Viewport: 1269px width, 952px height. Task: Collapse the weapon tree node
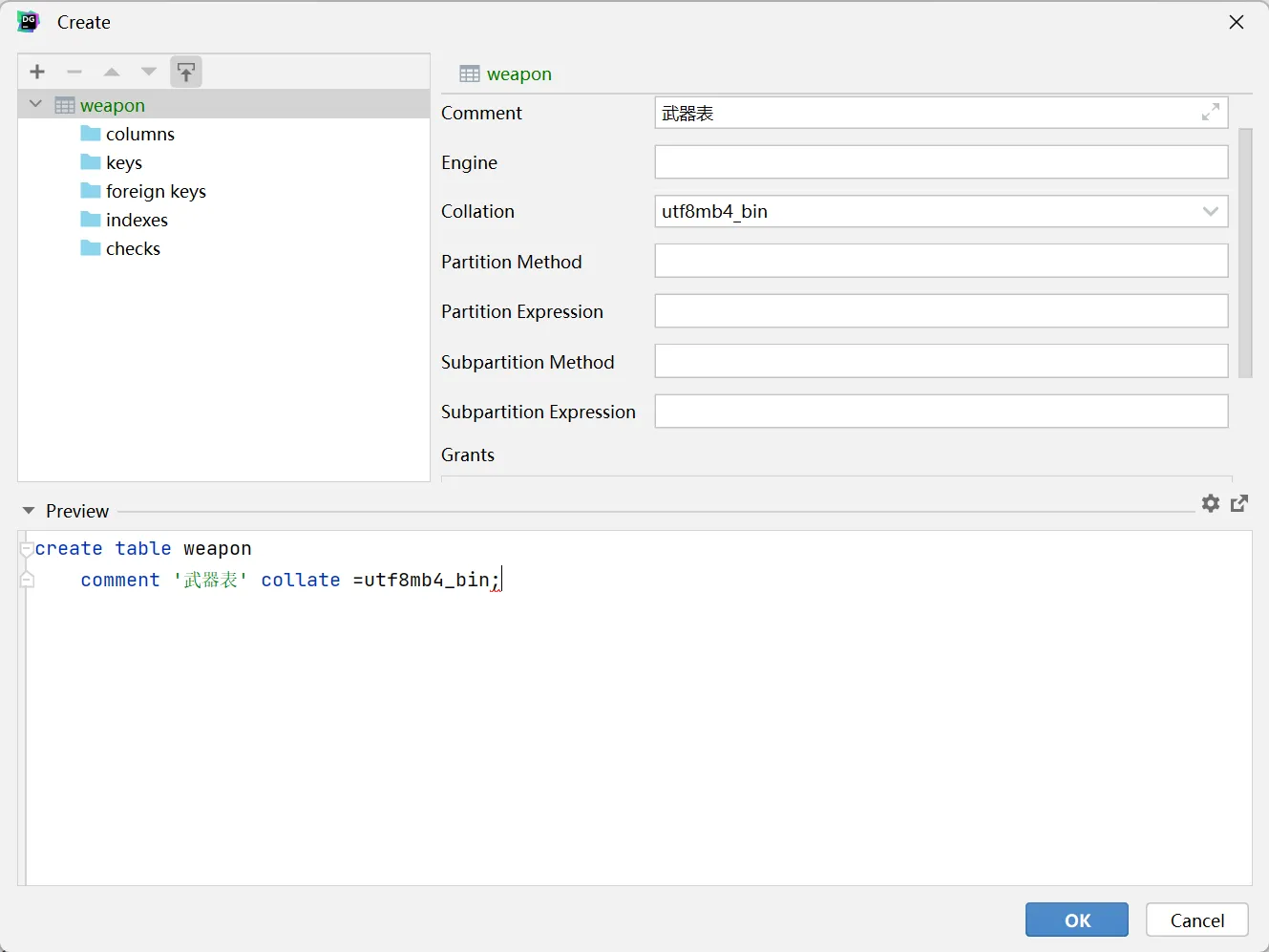click(x=35, y=104)
